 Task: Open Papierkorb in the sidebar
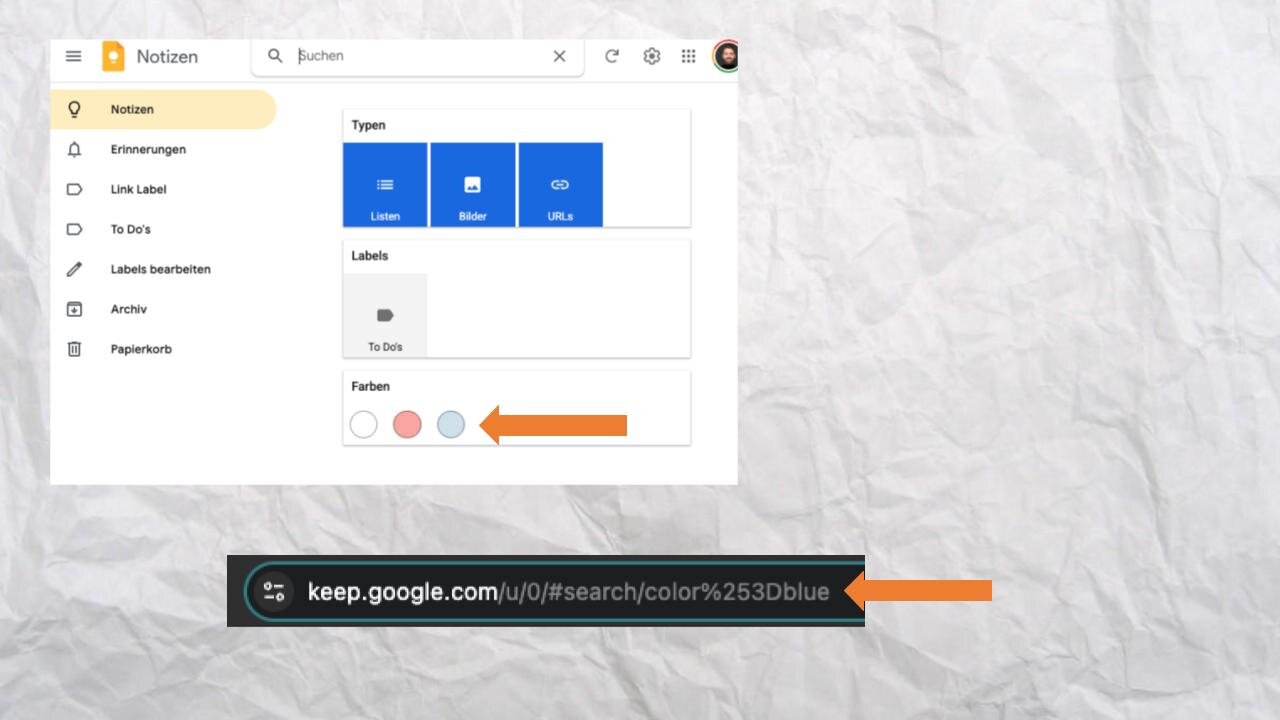click(141, 349)
